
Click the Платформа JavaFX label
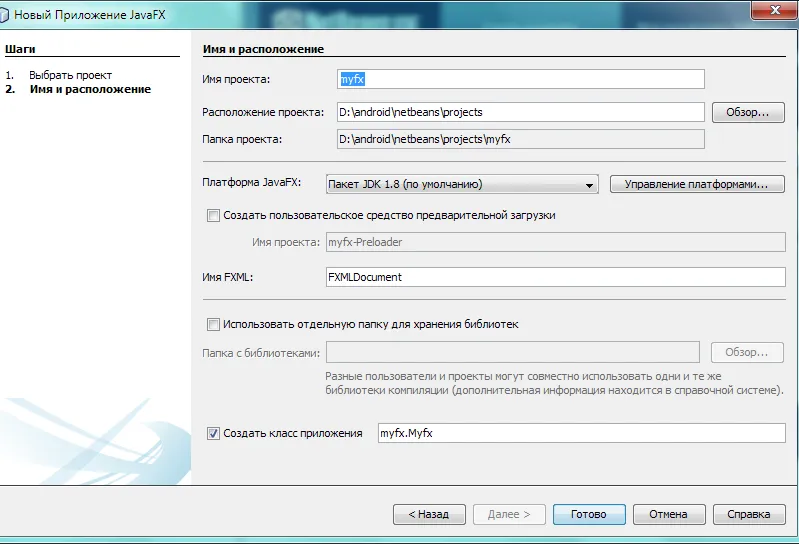252,182
